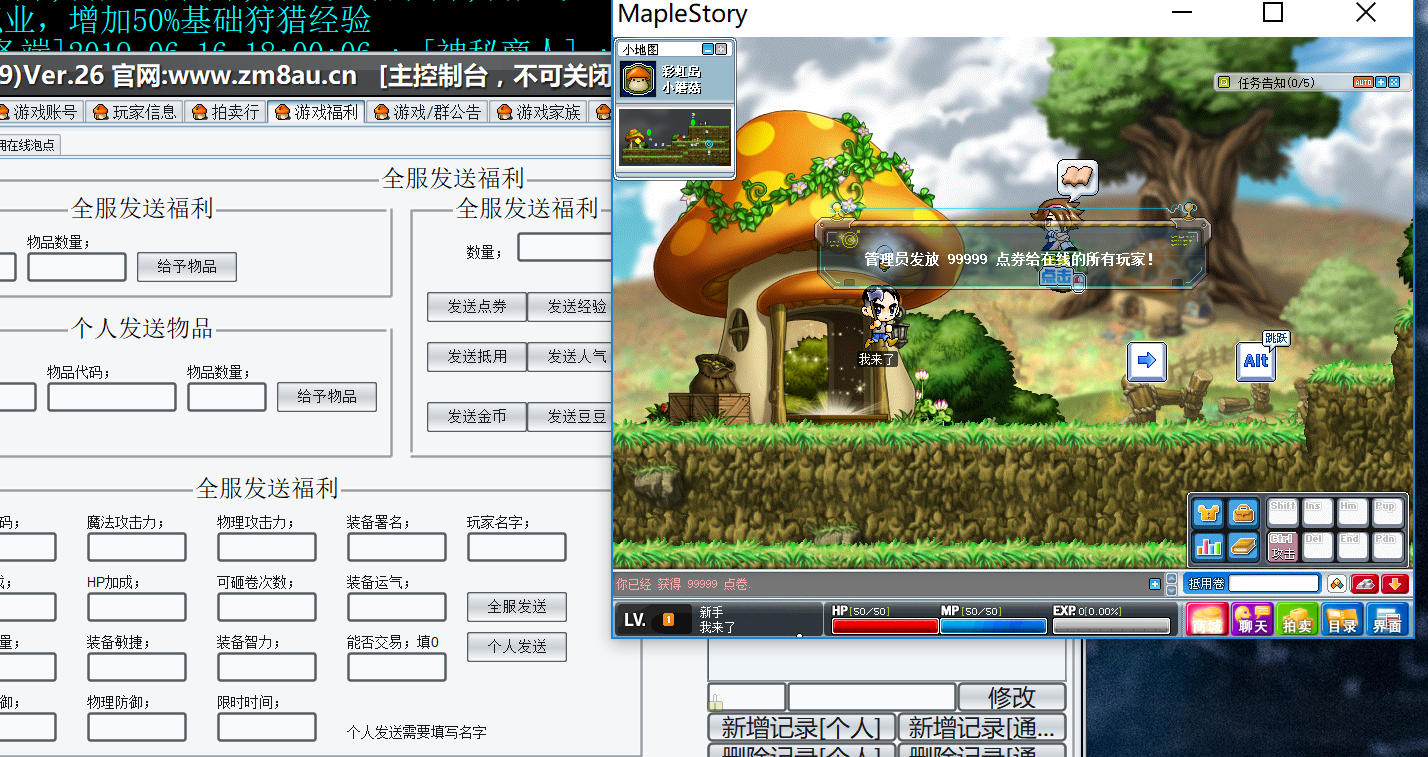
Task: Click the Pup quickslot key
Action: [1387, 513]
